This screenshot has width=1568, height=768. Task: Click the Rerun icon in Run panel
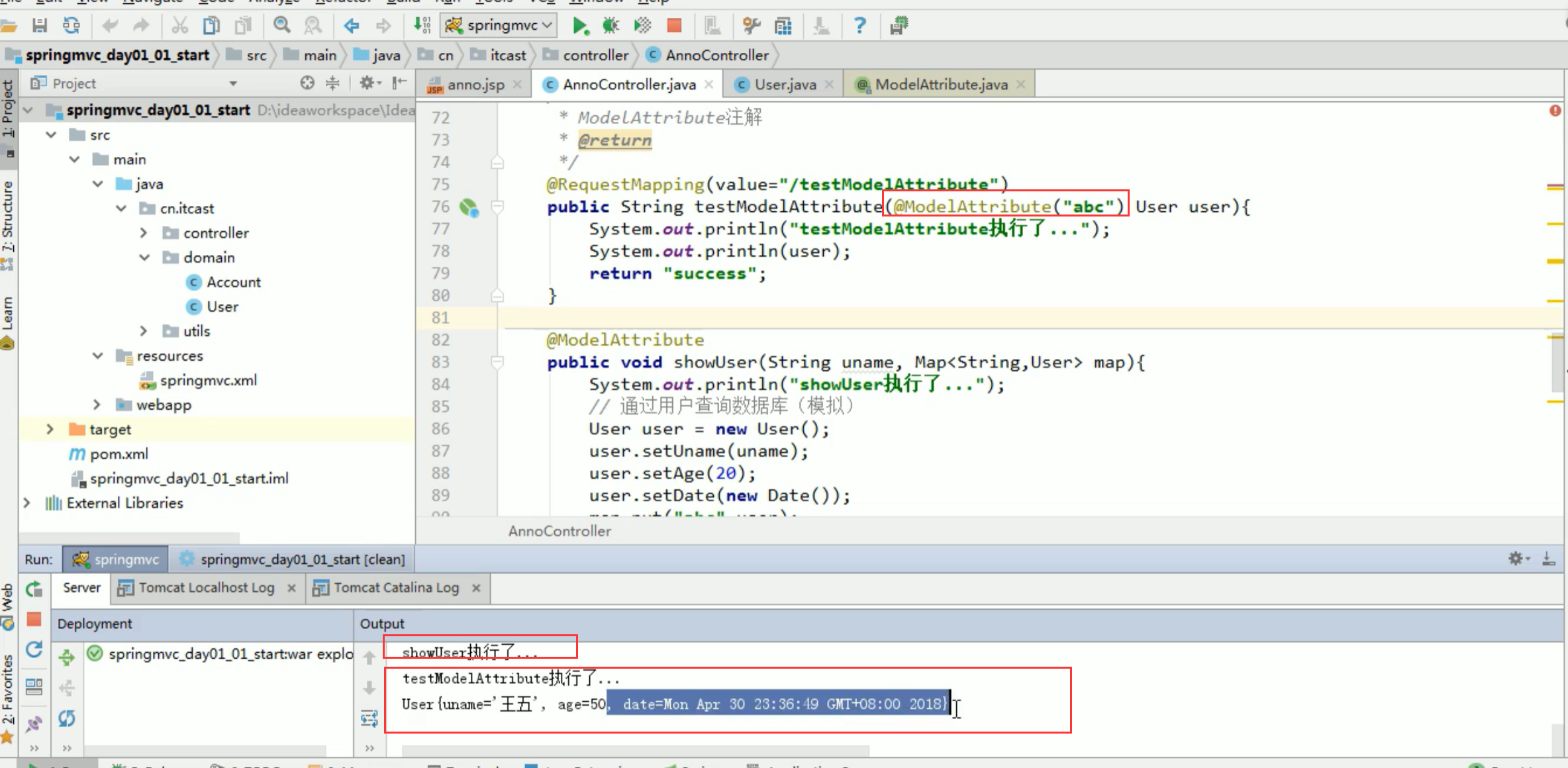click(34, 588)
